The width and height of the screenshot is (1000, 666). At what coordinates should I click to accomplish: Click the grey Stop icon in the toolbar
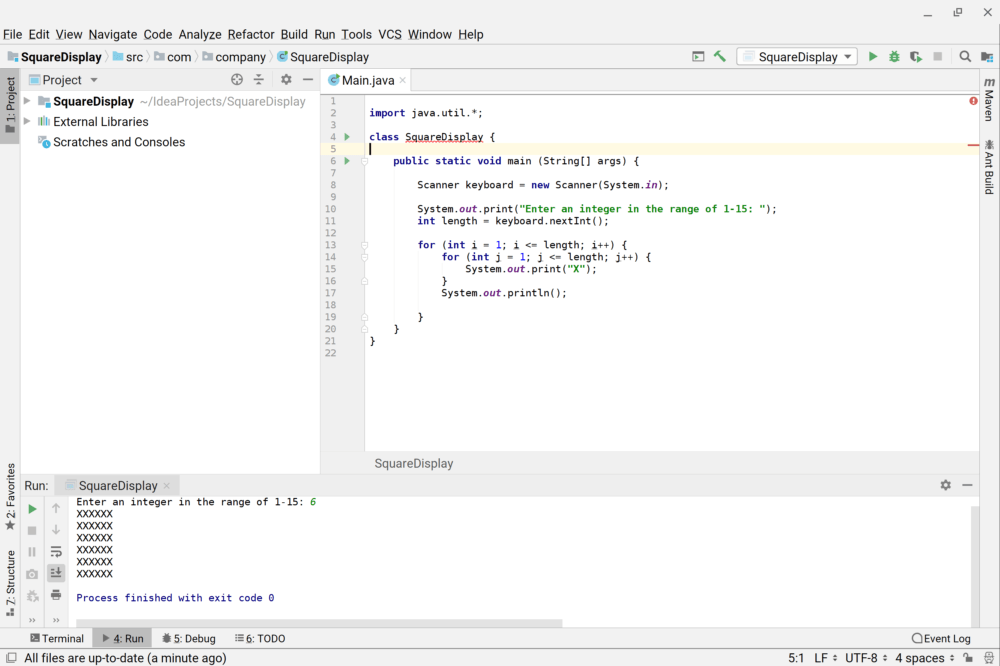pyautogui.click(x=938, y=57)
